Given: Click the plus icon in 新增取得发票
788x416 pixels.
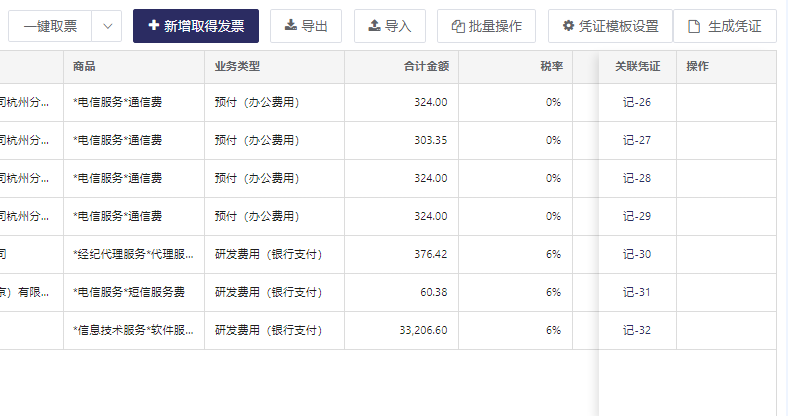Looking at the screenshot, I should point(154,25).
